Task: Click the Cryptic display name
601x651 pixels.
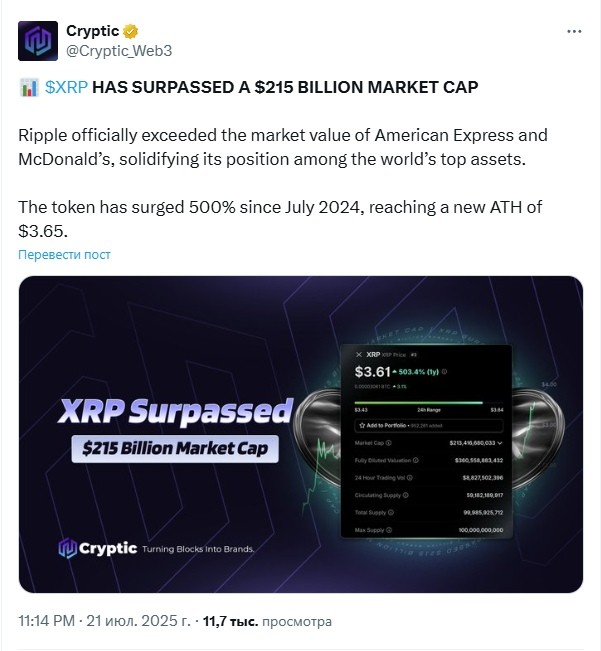Action: (x=93, y=31)
